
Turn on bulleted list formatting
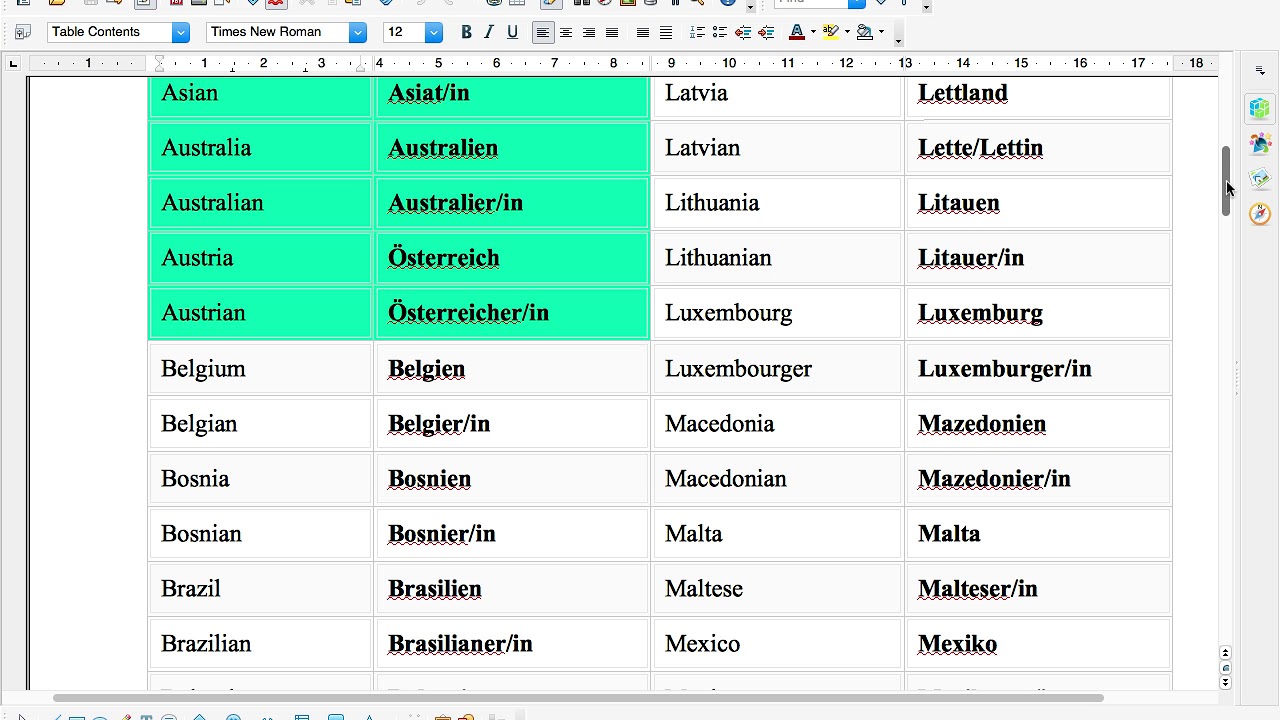pyautogui.click(x=719, y=33)
